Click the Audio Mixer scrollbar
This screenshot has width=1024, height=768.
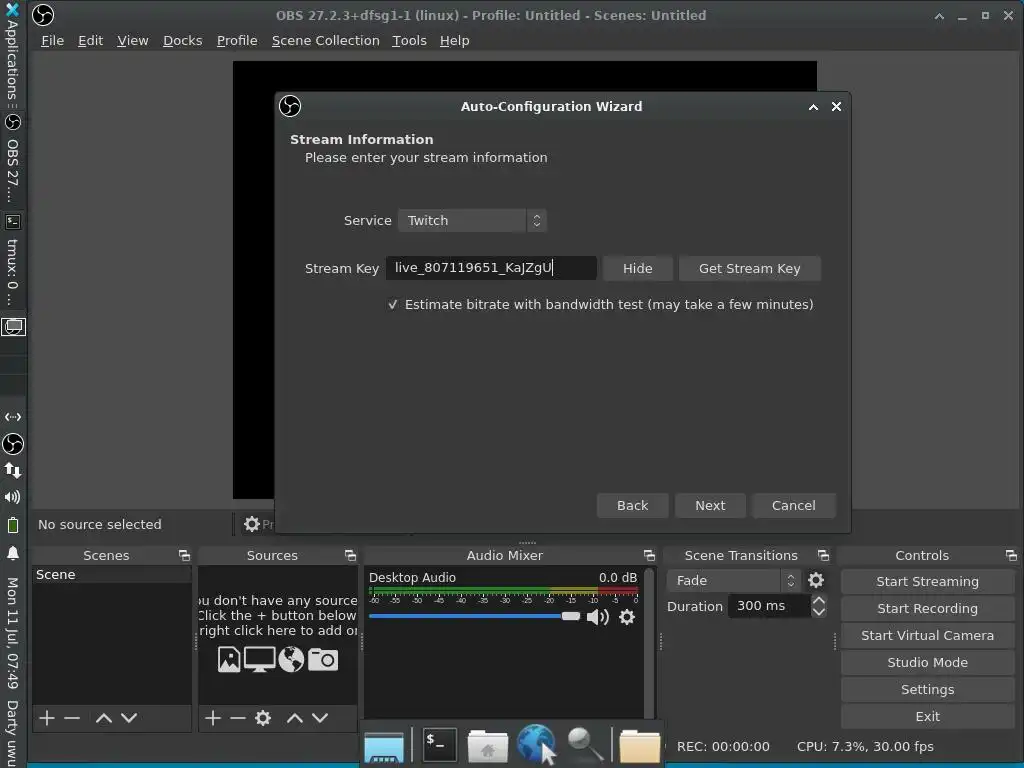pos(648,643)
